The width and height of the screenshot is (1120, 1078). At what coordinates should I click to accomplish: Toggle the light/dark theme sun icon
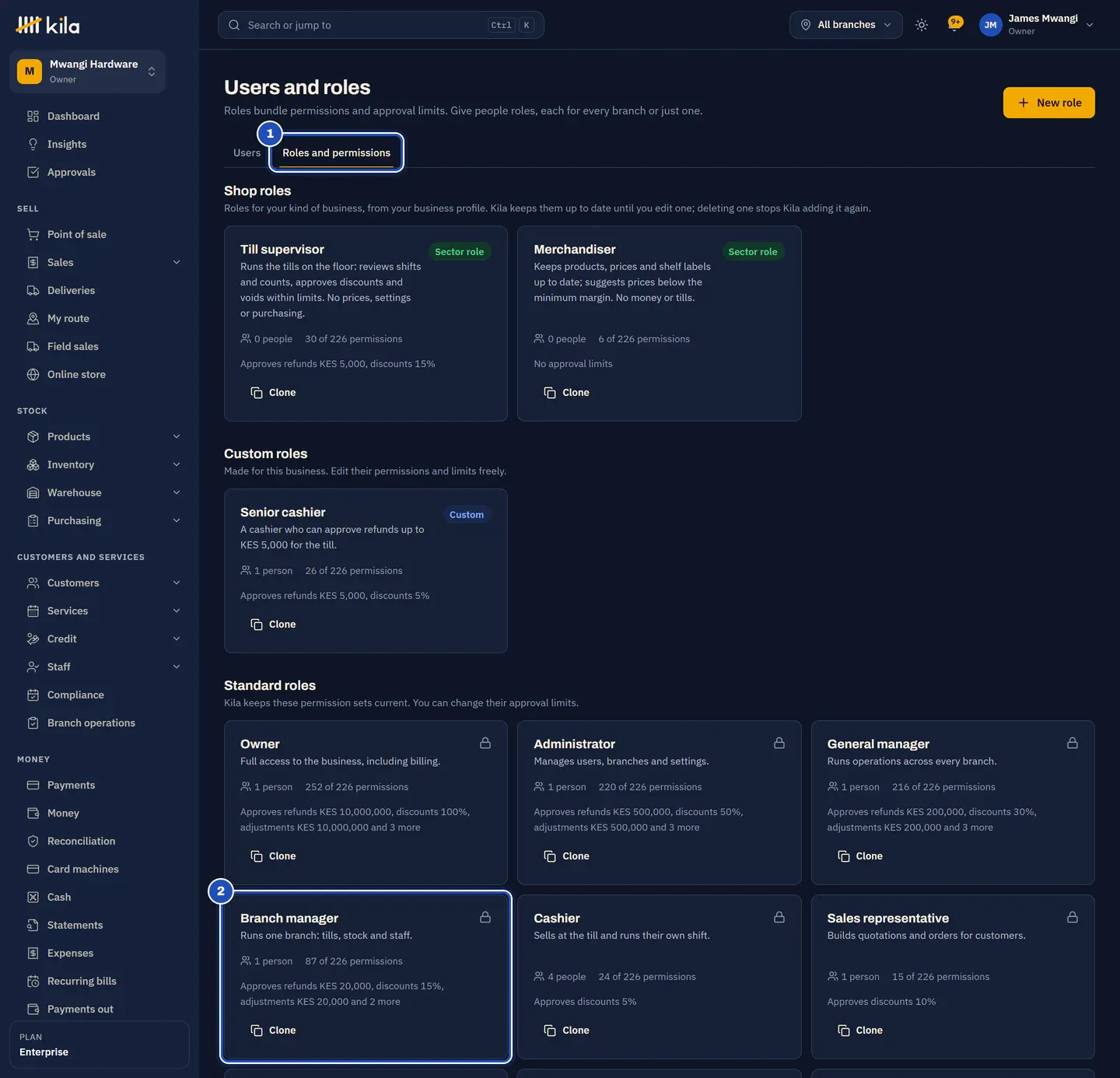point(922,25)
